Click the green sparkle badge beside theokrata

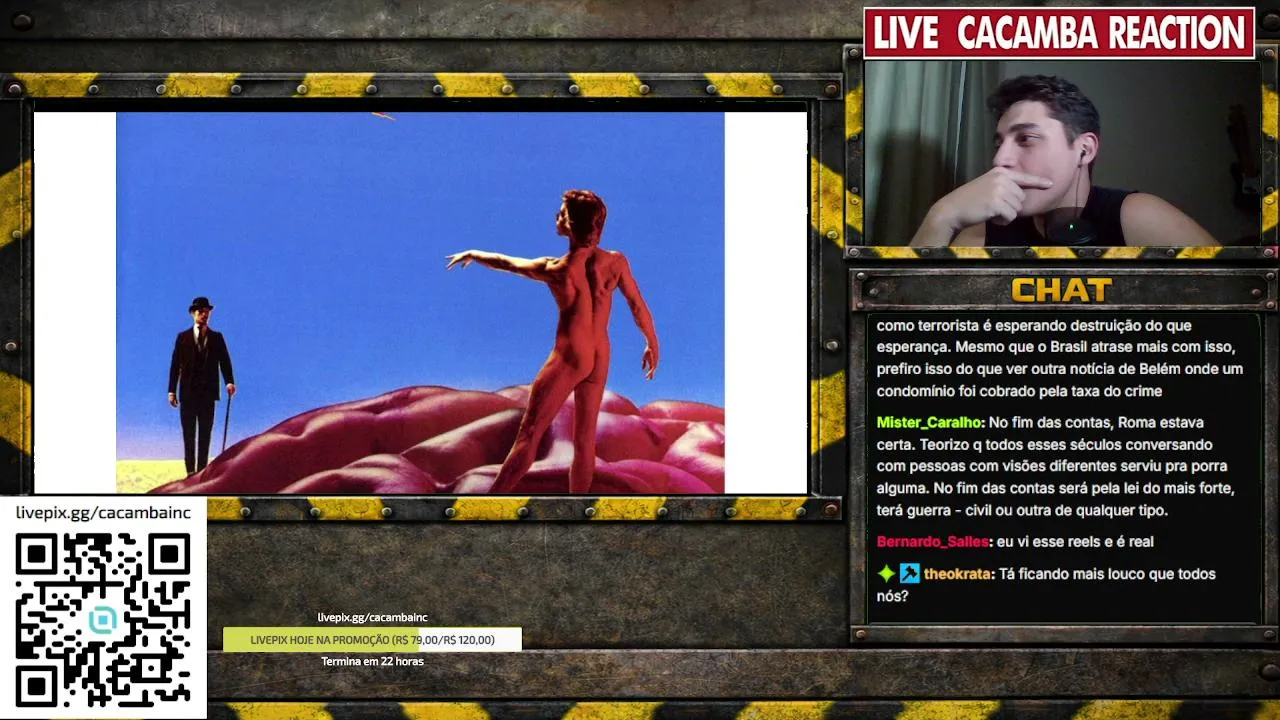point(886,574)
